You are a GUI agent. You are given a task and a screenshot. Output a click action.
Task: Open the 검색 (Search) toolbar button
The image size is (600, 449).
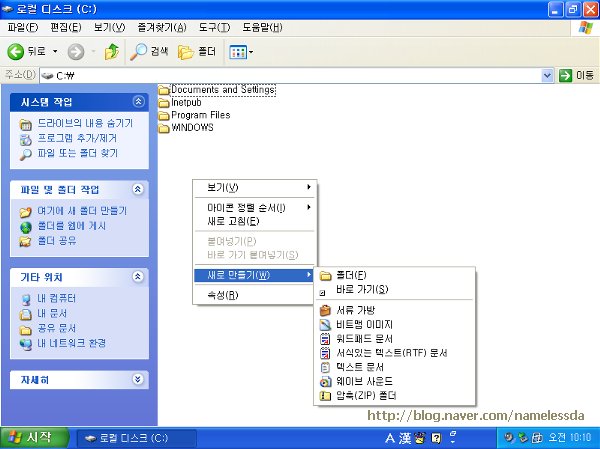(149, 51)
